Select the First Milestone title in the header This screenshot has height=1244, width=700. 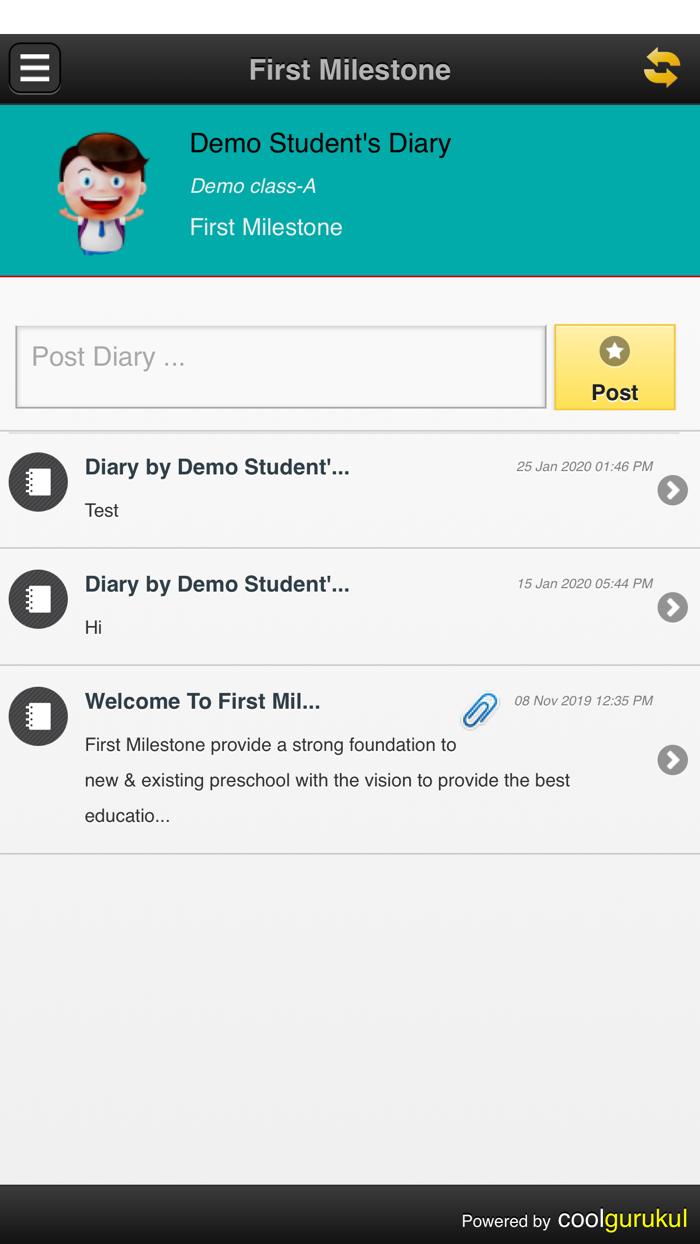[x=350, y=69]
